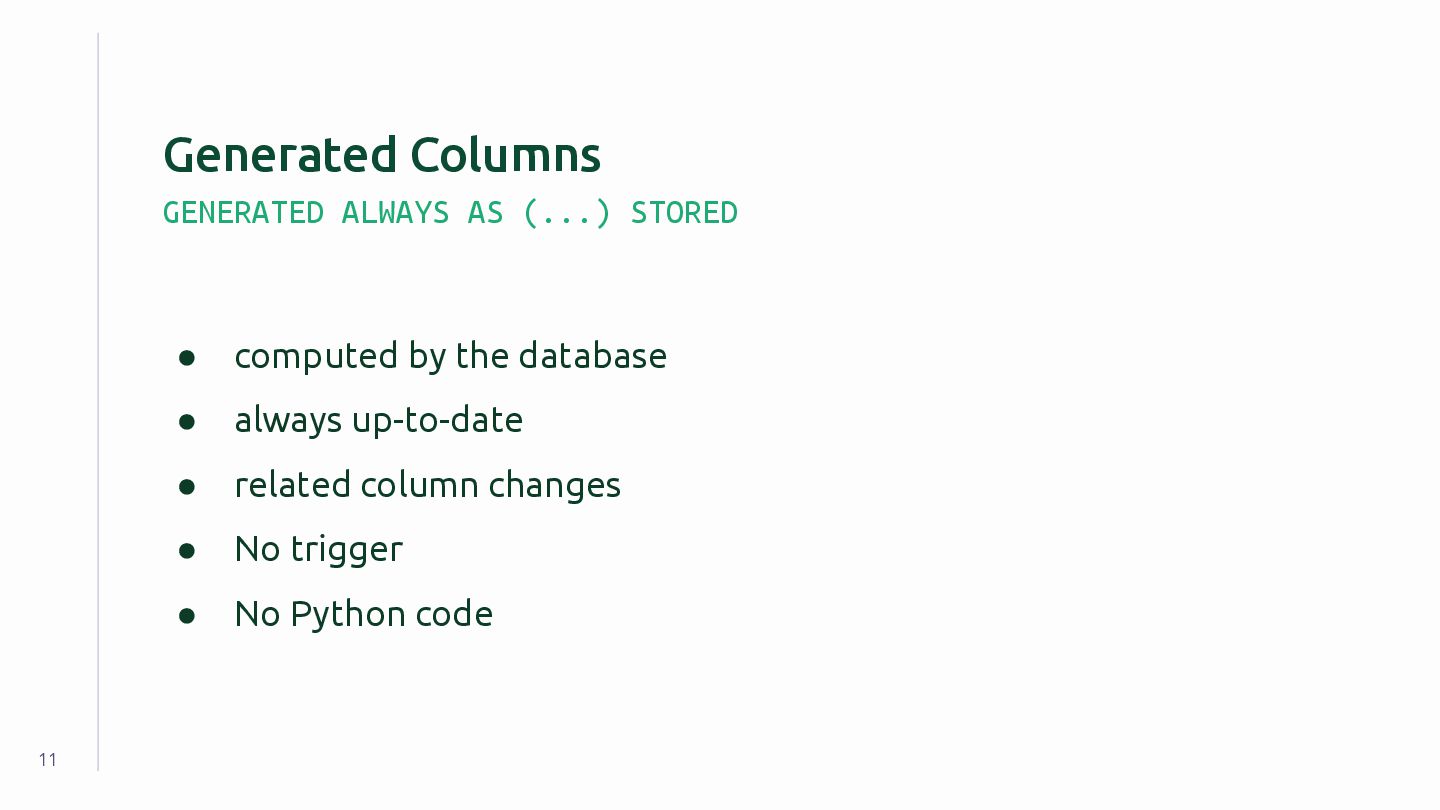
Task: Click the word ALWAYS in the subtitle
Action: (395, 213)
